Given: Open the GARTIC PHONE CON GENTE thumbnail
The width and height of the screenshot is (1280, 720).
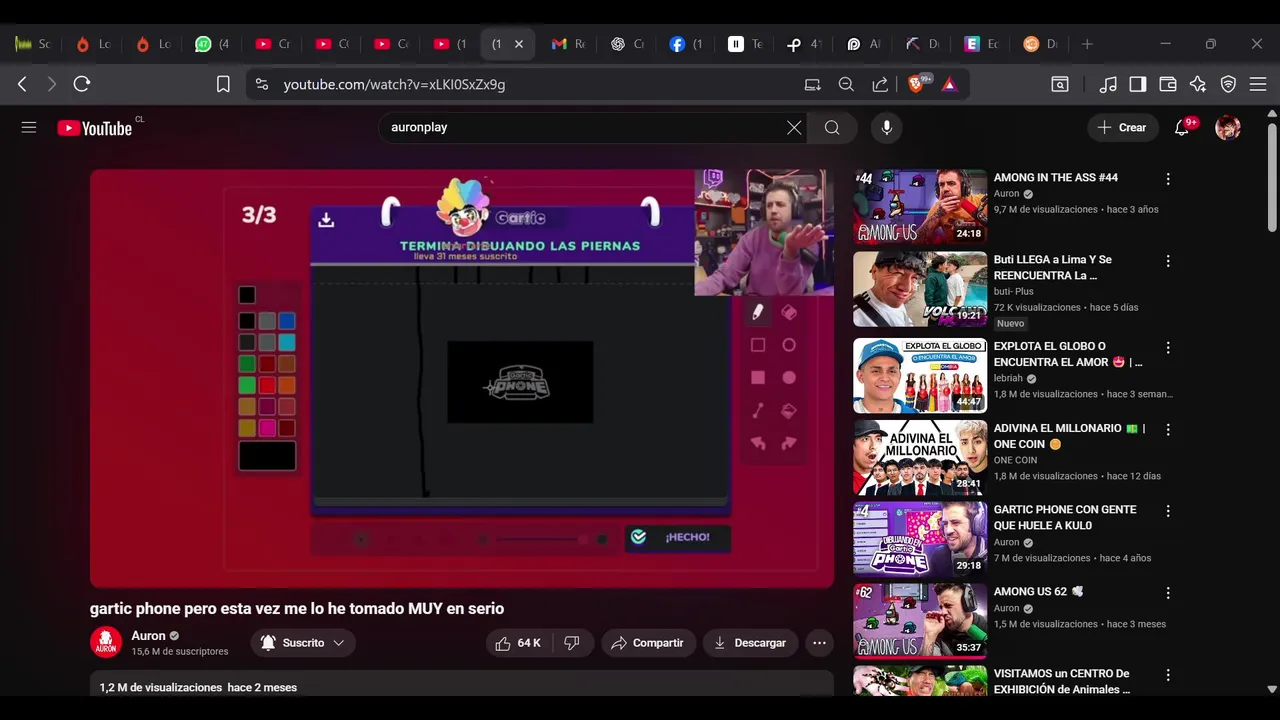Looking at the screenshot, I should tap(920, 539).
